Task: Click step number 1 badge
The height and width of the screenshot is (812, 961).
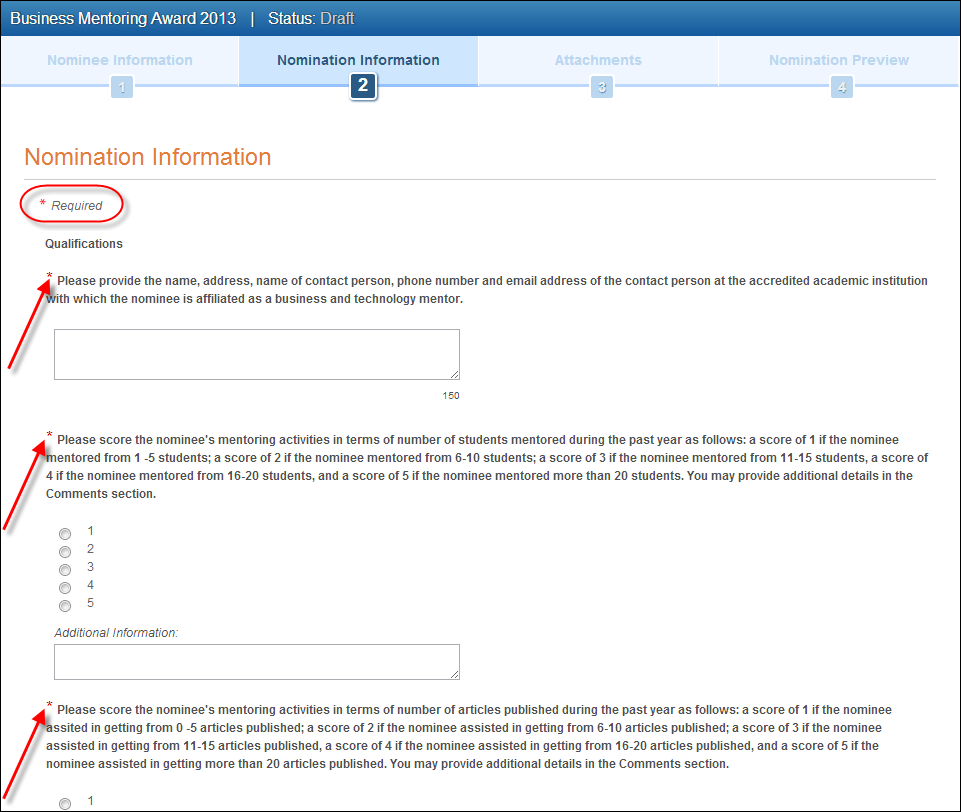Action: pyautogui.click(x=122, y=87)
